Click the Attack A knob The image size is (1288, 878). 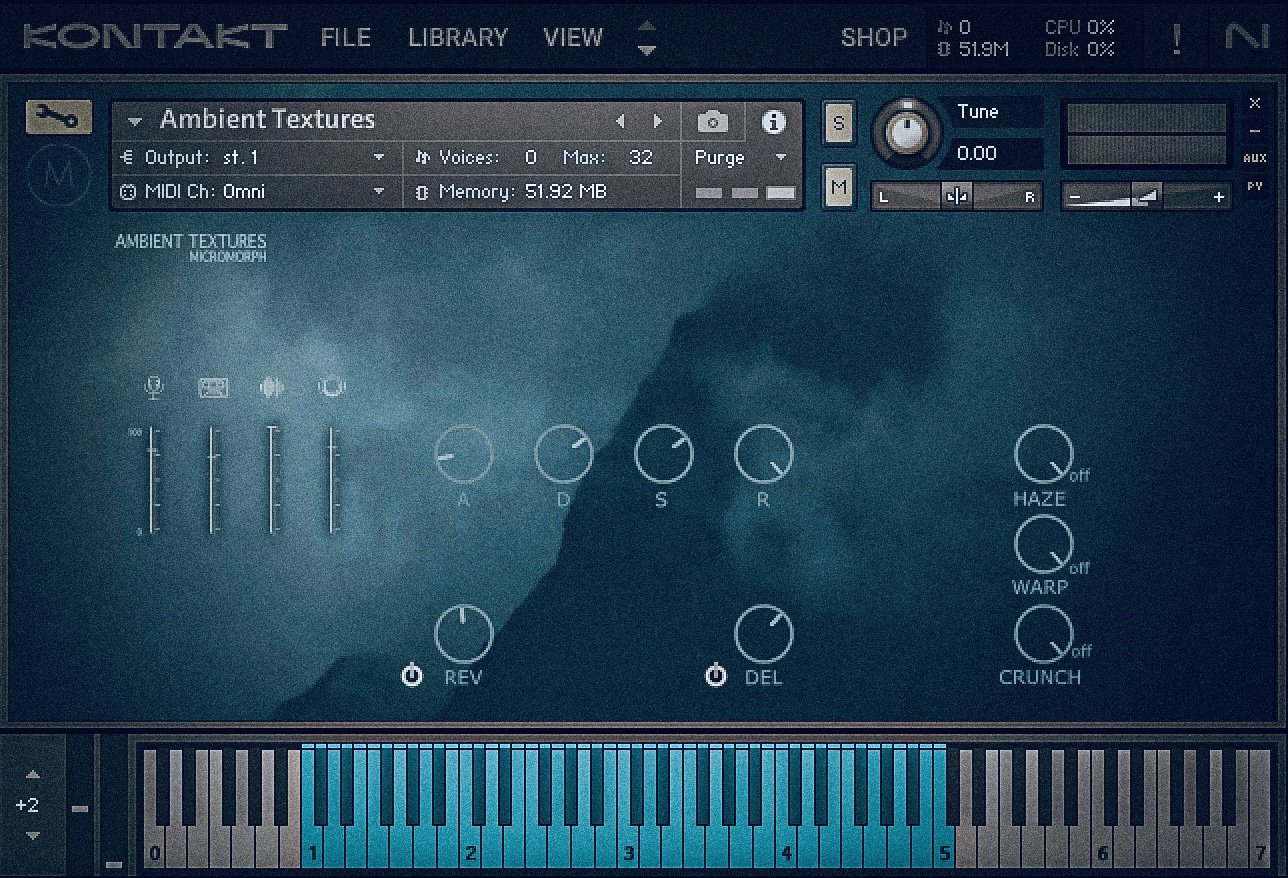(x=464, y=454)
